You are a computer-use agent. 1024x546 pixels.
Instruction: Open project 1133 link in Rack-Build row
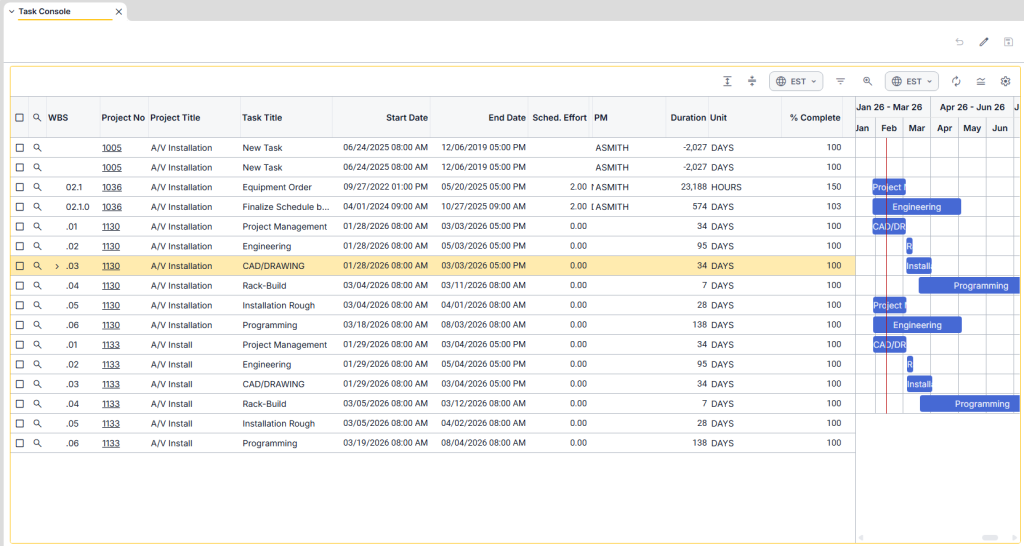(111, 404)
